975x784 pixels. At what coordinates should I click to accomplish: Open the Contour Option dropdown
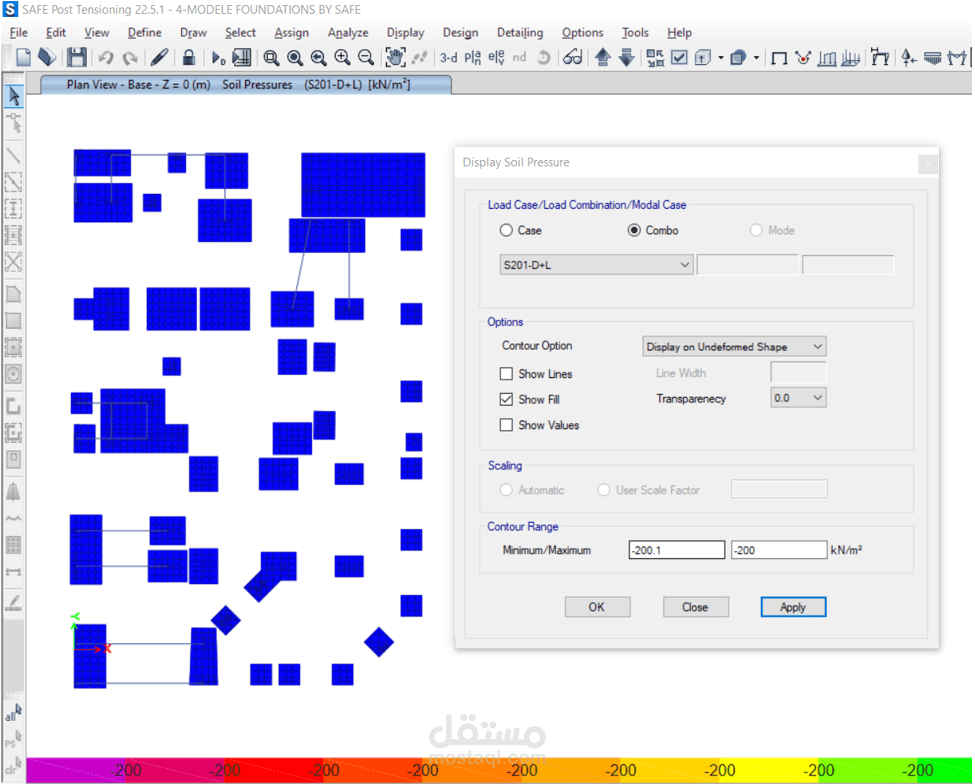point(734,346)
